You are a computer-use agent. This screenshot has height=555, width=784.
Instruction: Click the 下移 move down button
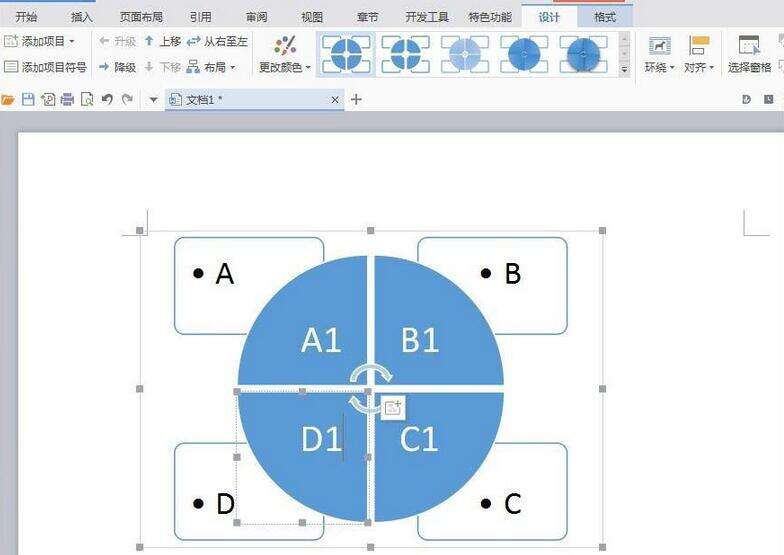[162, 66]
